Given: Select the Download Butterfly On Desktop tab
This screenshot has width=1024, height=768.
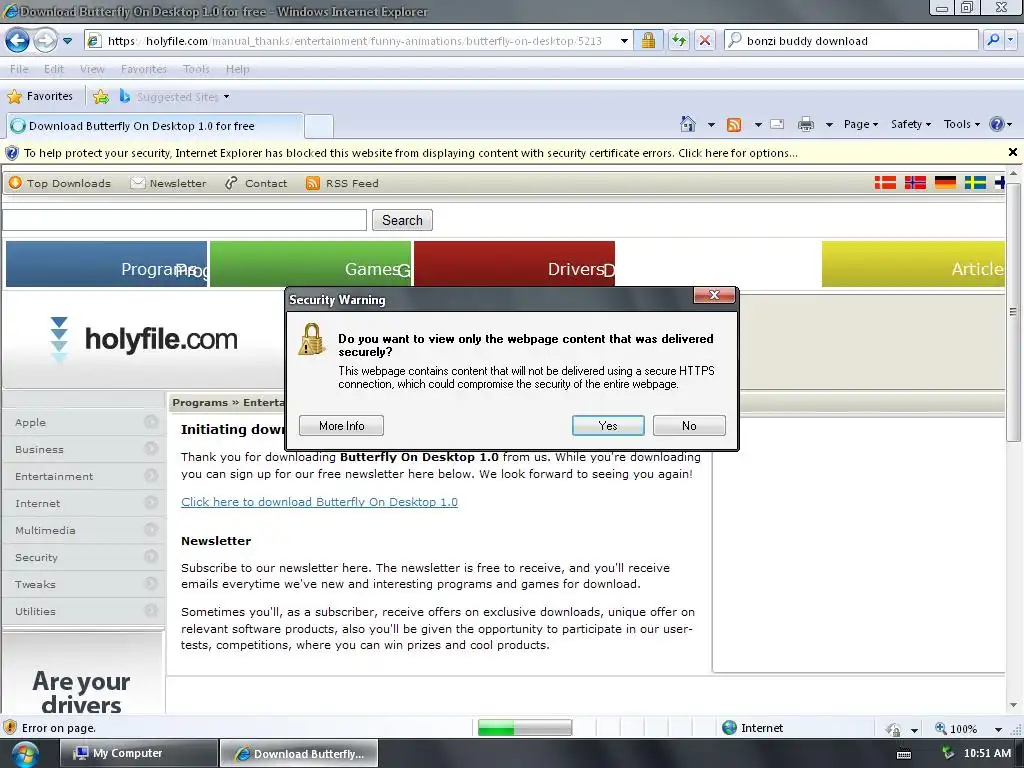Looking at the screenshot, I should coord(155,126).
